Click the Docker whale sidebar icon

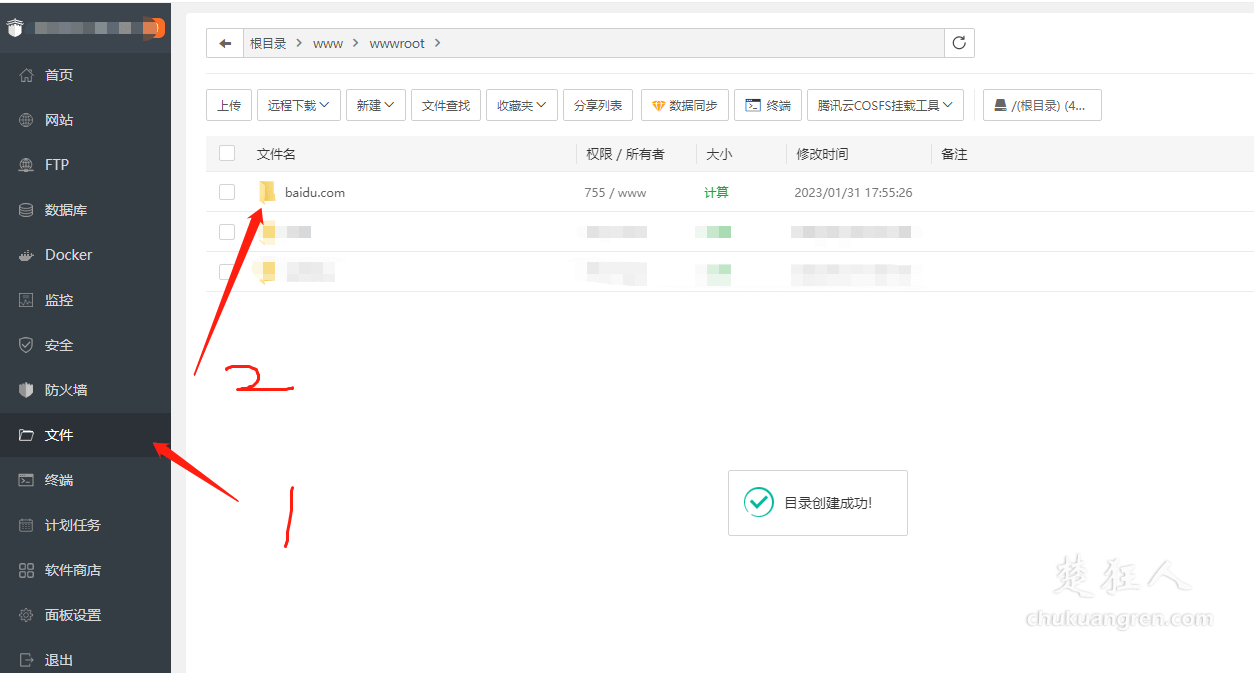(27, 255)
